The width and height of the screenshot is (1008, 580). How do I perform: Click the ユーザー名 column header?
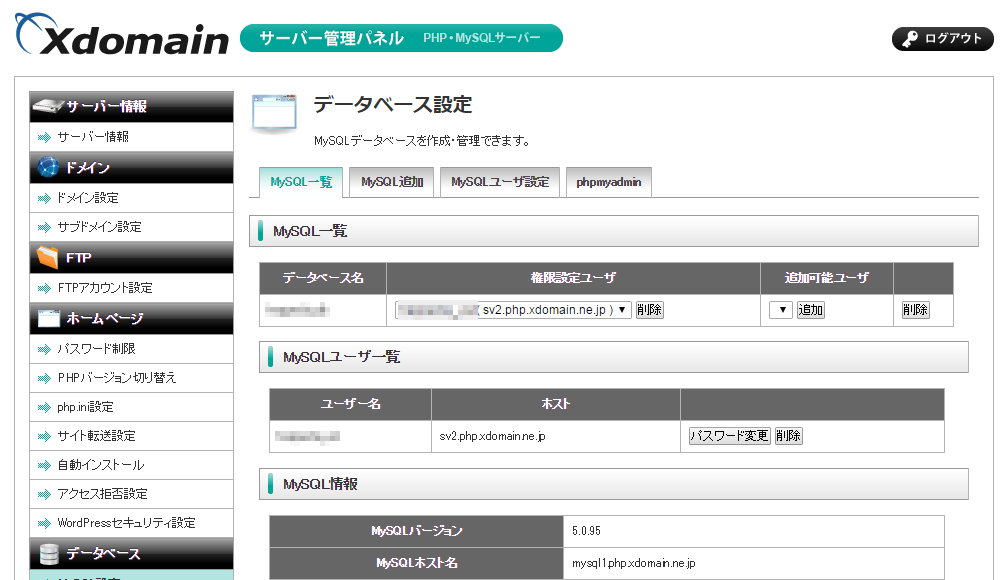pos(350,404)
